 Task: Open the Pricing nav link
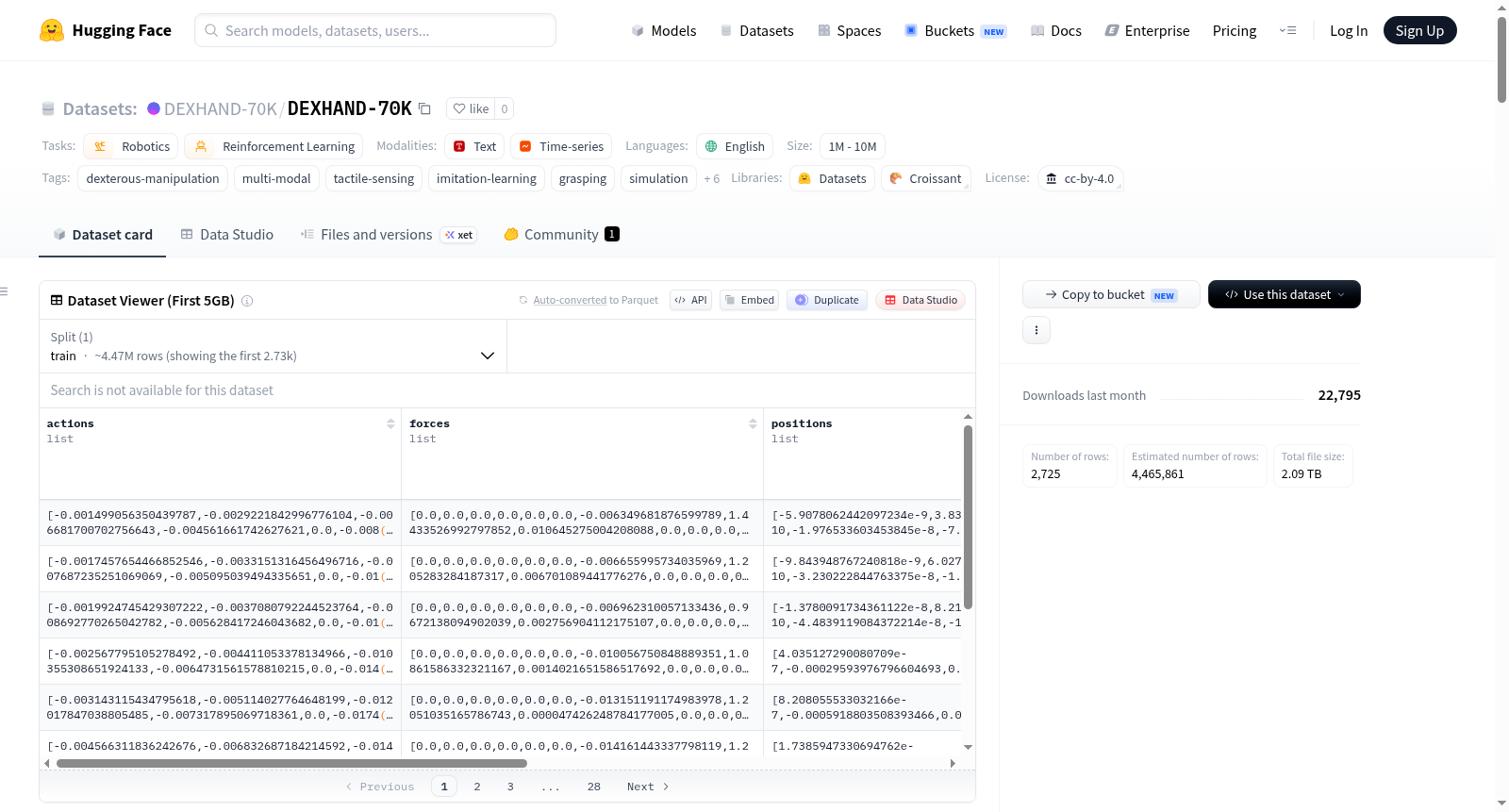tap(1234, 30)
